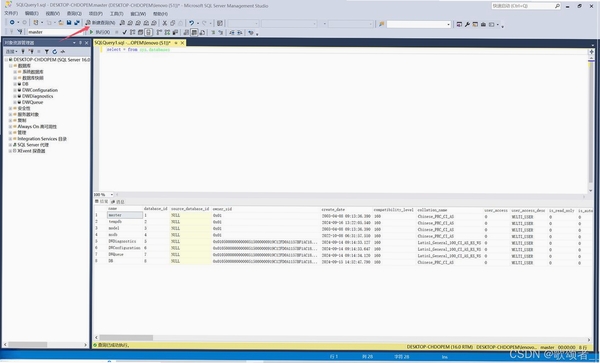Switch to the 消息 (Messages) tab
Screen dimensions: 600x363
118,202
